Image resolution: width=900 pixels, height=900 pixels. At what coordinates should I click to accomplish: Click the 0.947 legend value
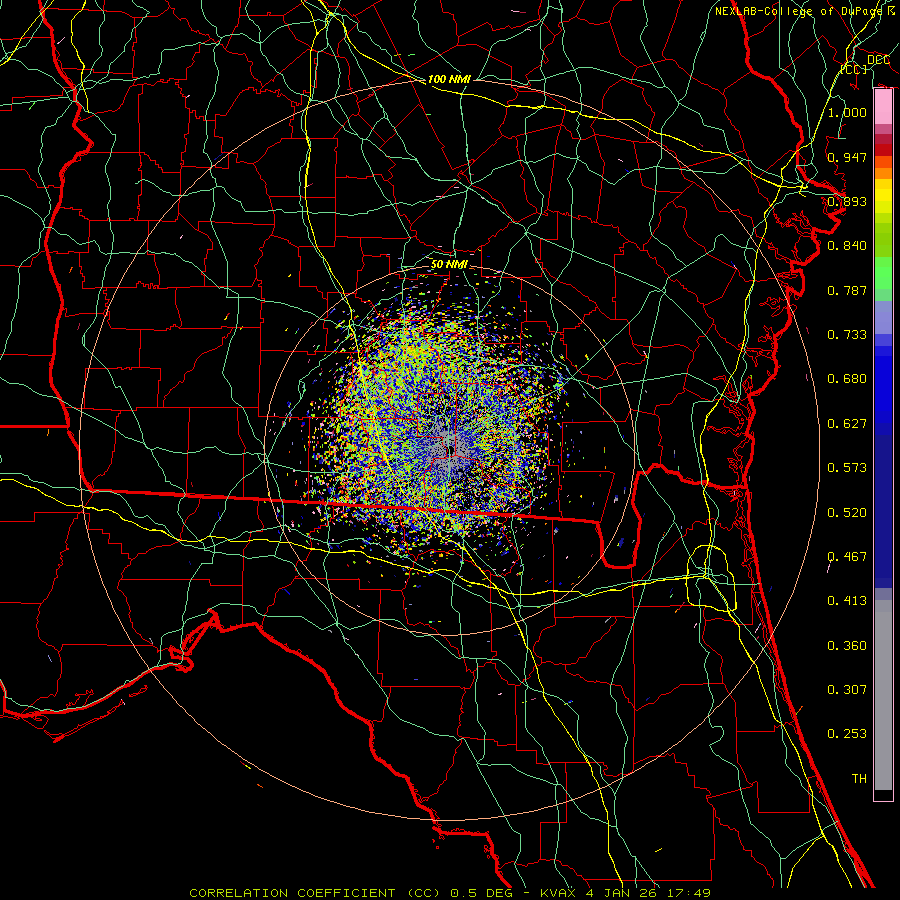[x=847, y=157]
